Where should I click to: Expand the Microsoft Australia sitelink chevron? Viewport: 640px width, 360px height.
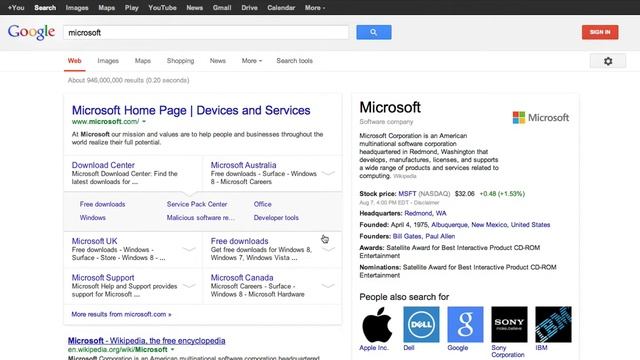coord(328,173)
